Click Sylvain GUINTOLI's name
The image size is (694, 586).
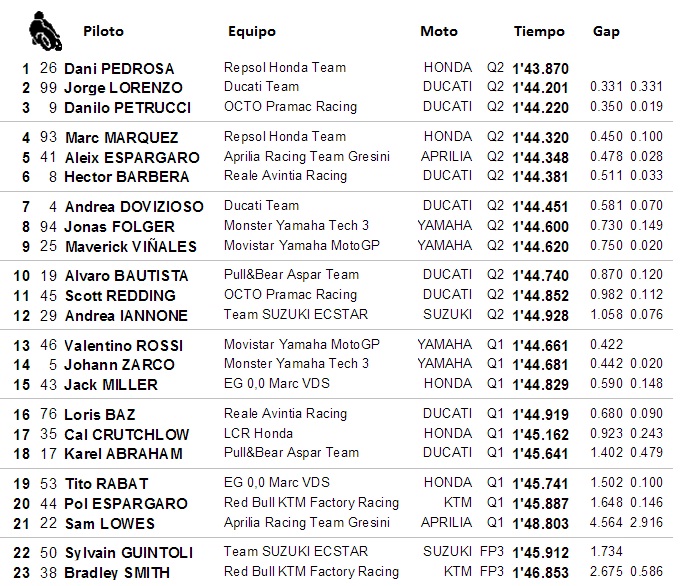129,553
